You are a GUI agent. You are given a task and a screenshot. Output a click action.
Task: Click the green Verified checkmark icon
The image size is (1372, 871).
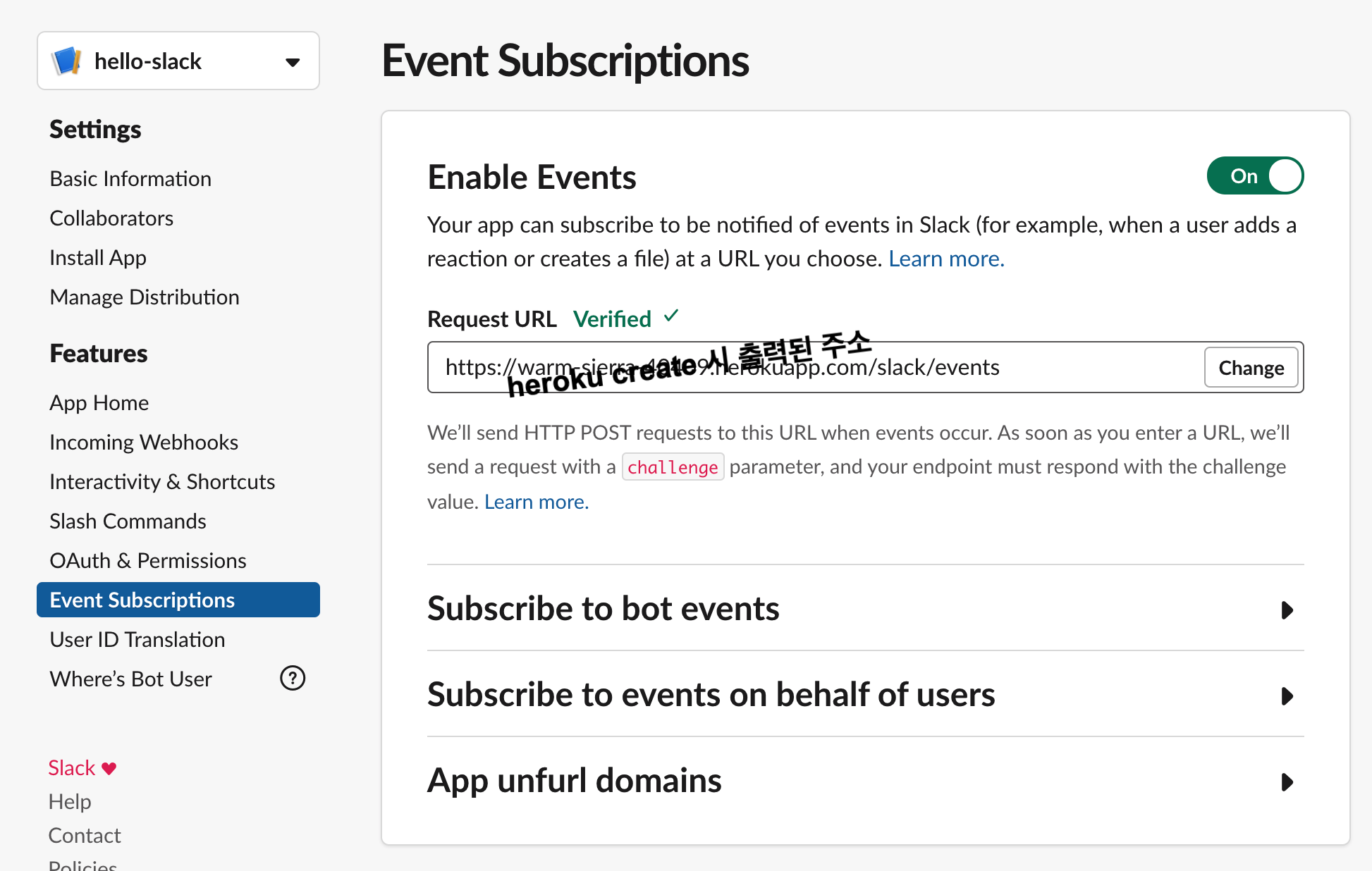(x=671, y=316)
